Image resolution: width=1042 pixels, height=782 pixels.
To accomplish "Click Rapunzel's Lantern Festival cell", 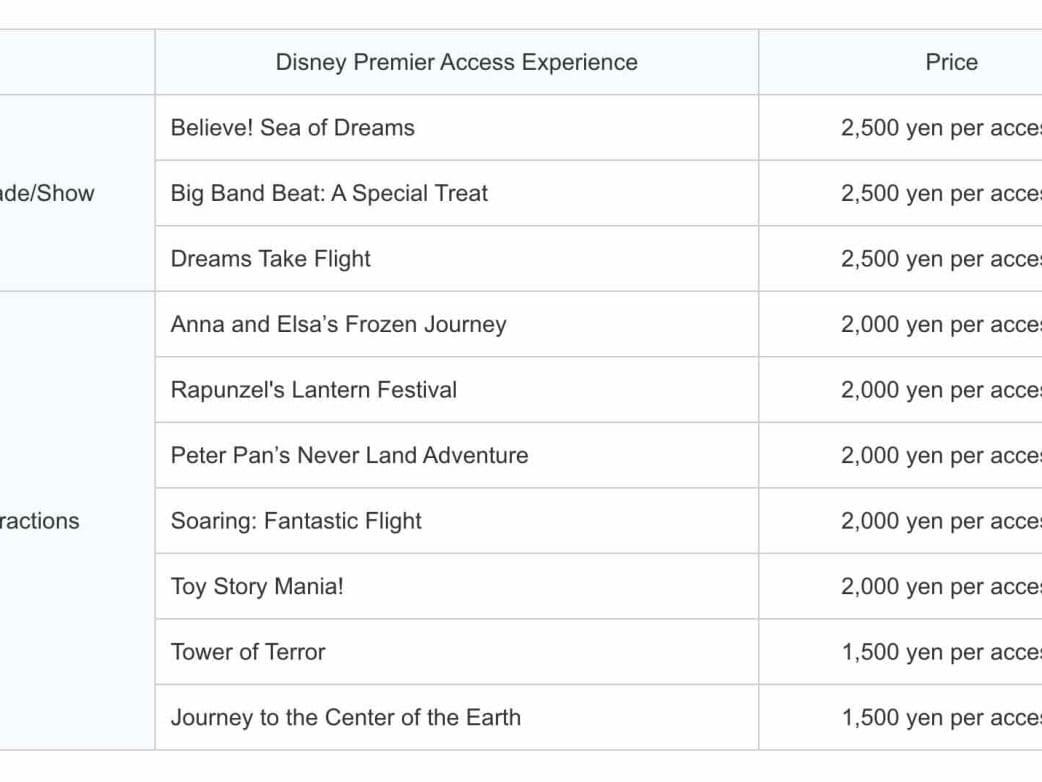I will coord(313,390).
